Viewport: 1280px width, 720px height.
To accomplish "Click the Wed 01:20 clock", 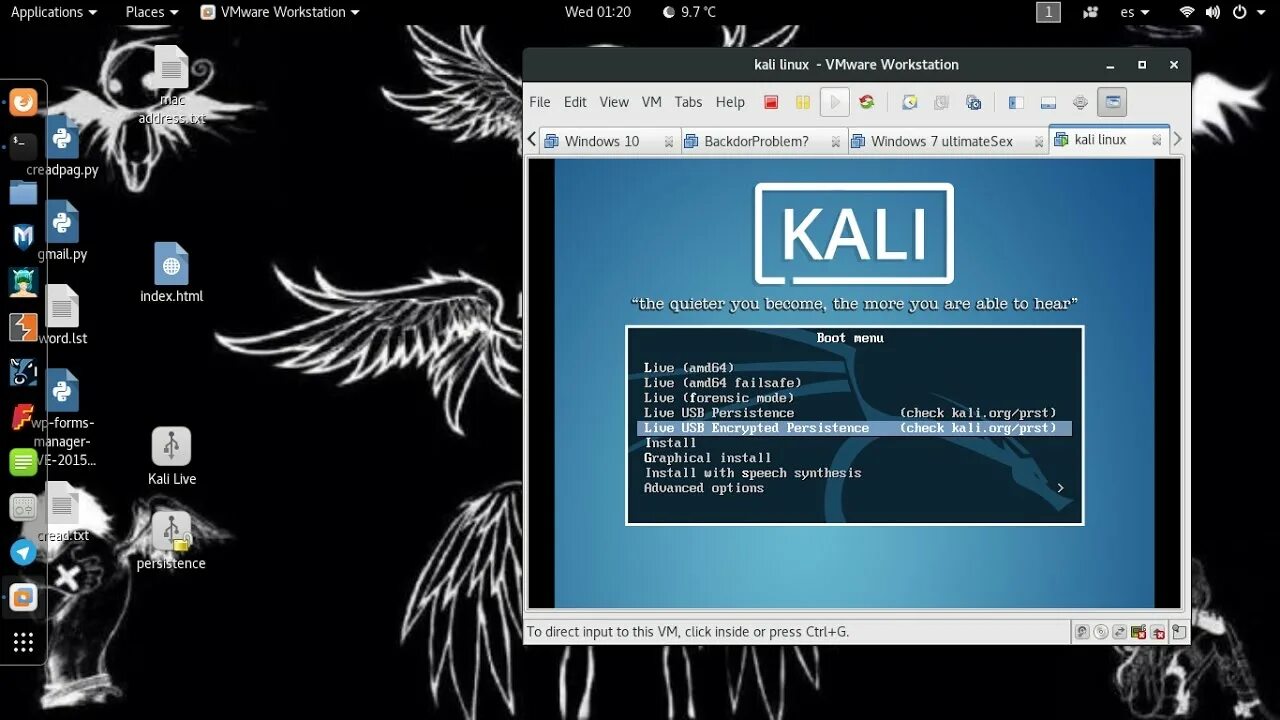I will pos(598,12).
